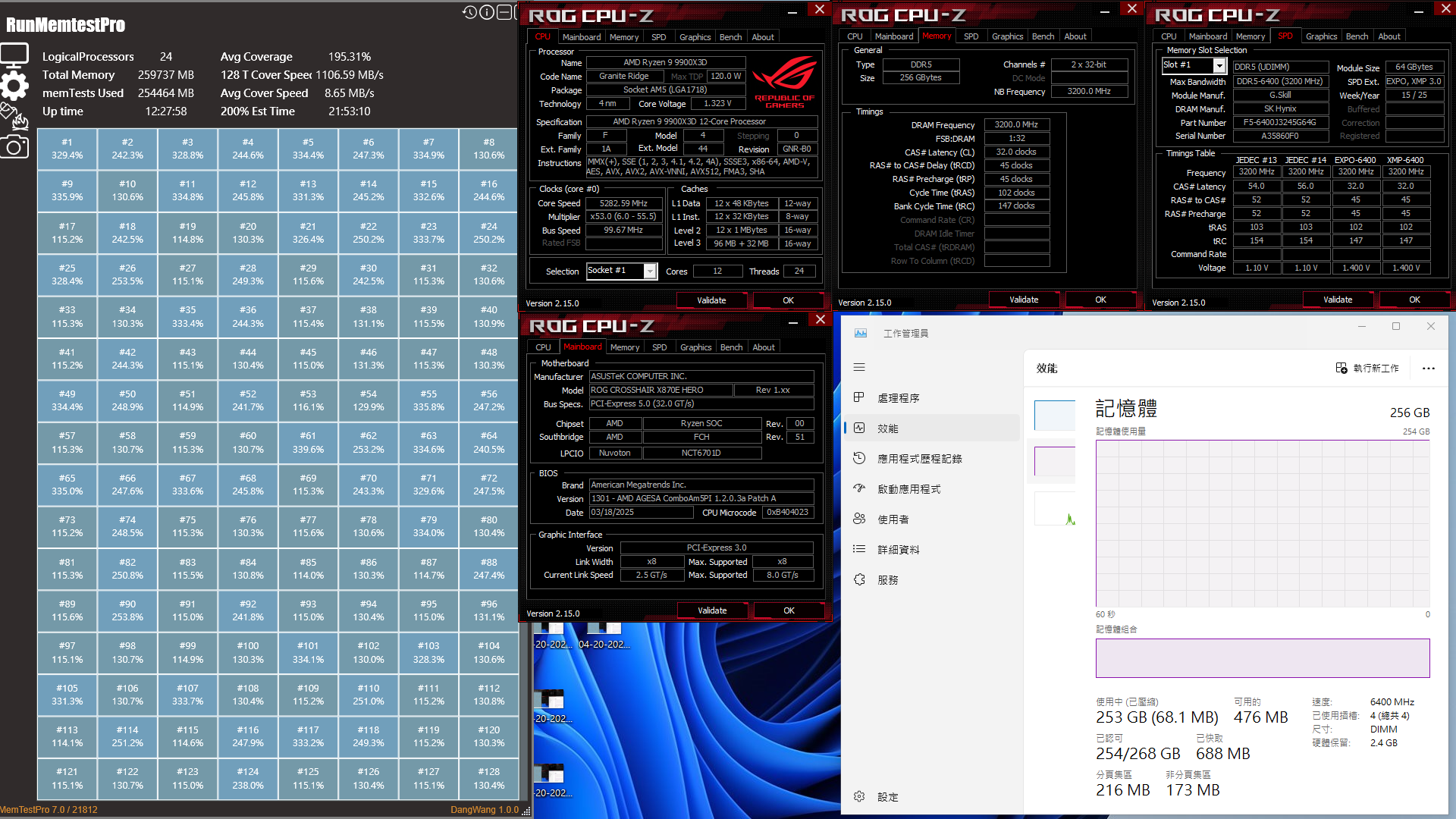This screenshot has height=819, width=1456.
Task: Open MemTestPro settings via the gear icon
Action: pos(14,86)
